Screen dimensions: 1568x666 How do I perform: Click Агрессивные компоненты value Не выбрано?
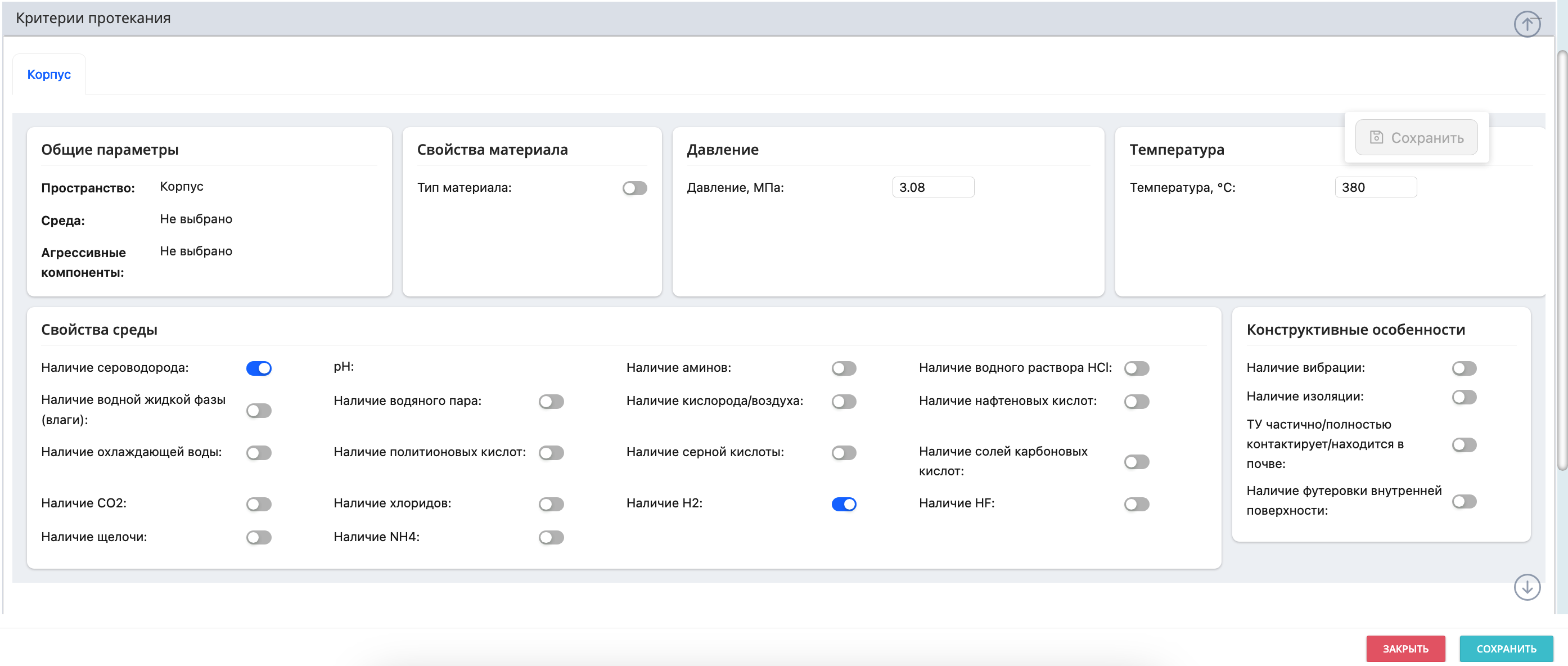pyautogui.click(x=196, y=251)
